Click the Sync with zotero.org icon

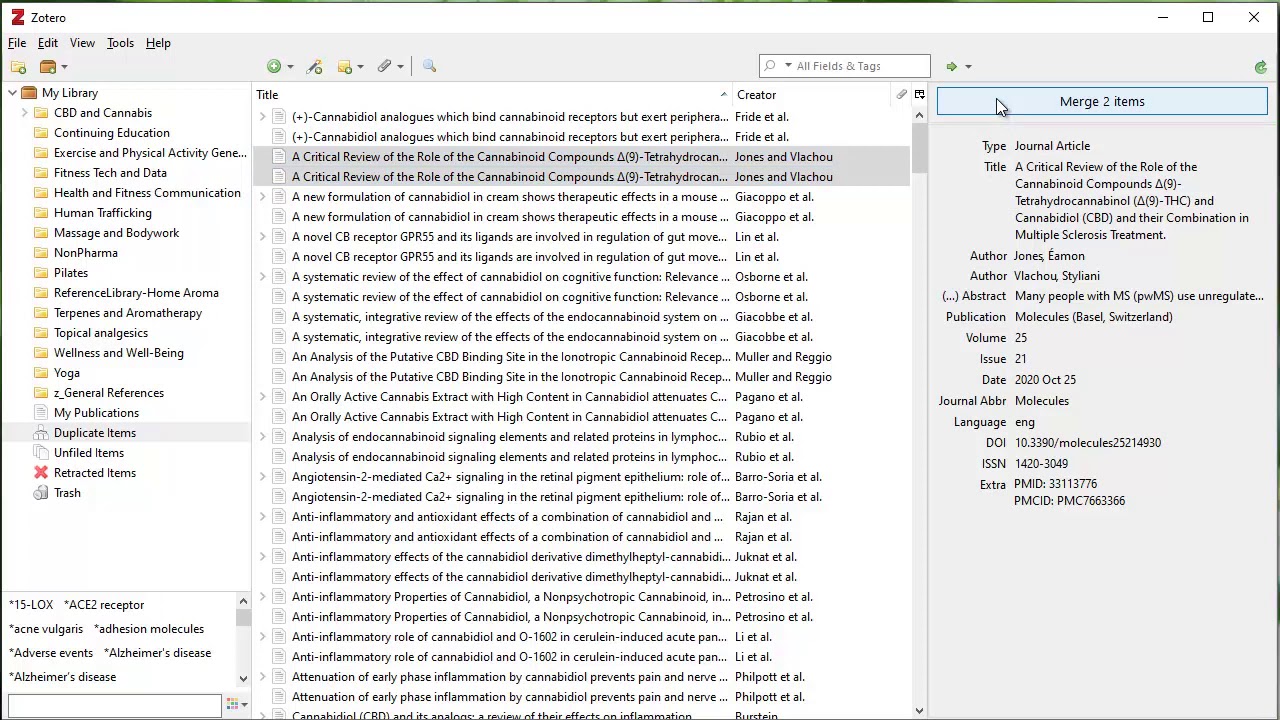1260,67
